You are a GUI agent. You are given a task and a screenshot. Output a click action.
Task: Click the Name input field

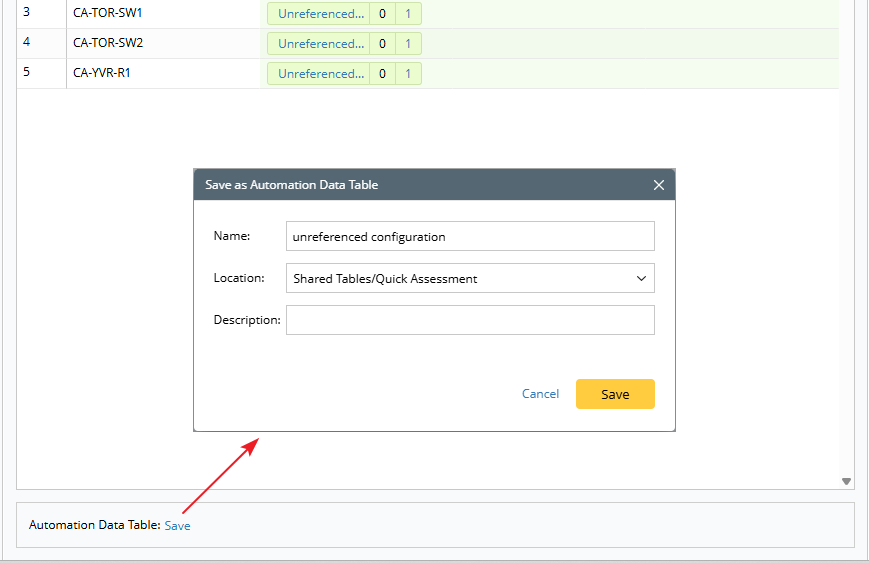(x=470, y=237)
